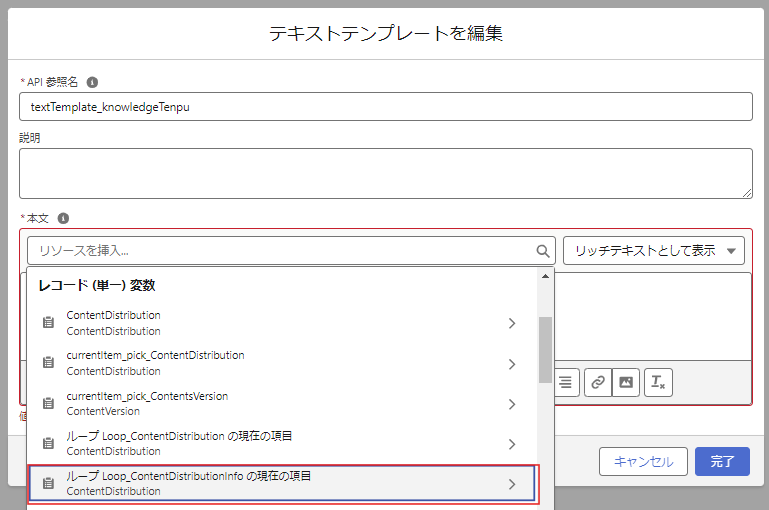Click record icon of Loop_ContentDistribution の現在の項目
The image size is (769, 510).
tap(48, 443)
